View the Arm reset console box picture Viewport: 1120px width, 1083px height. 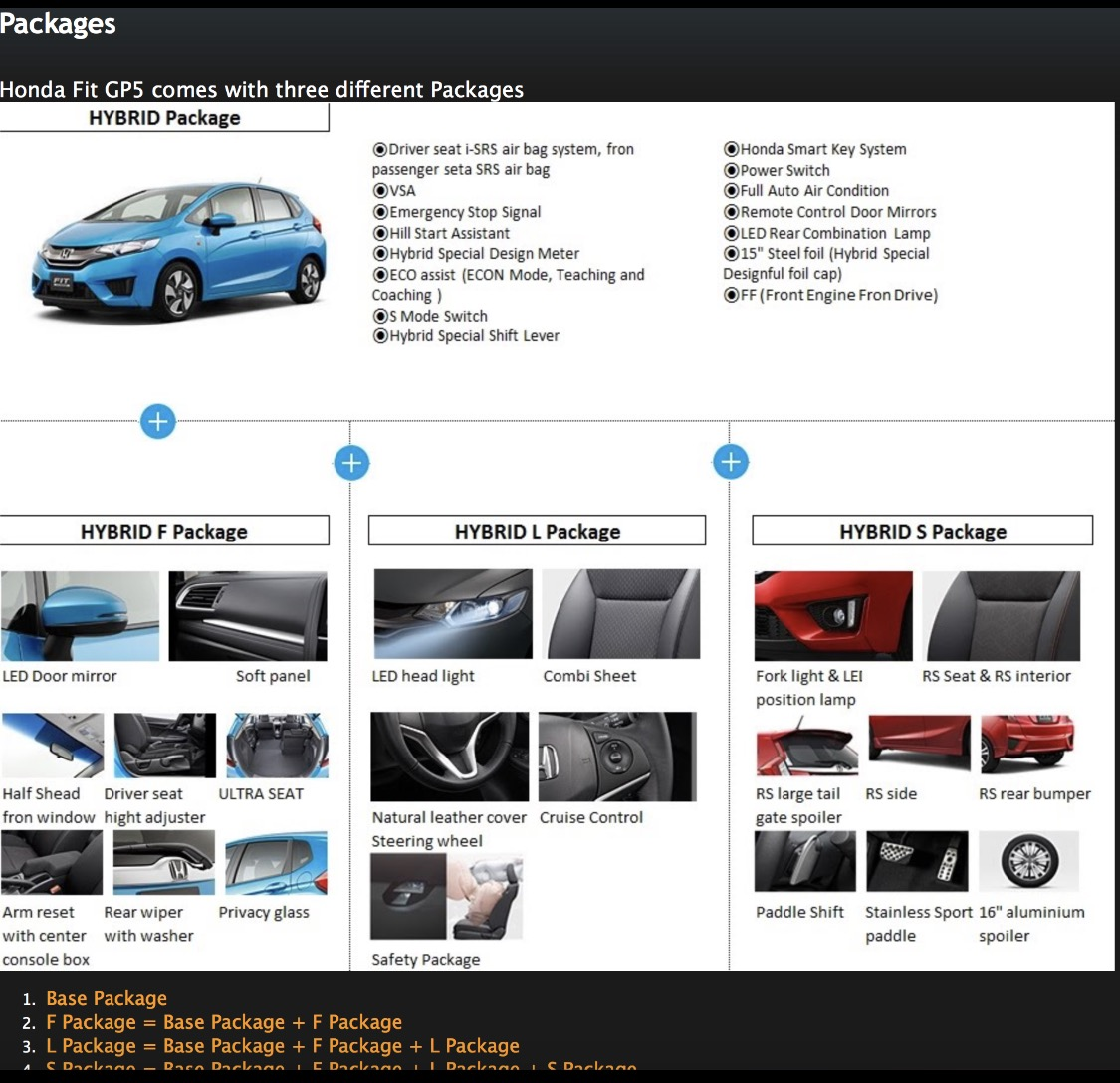[52, 863]
